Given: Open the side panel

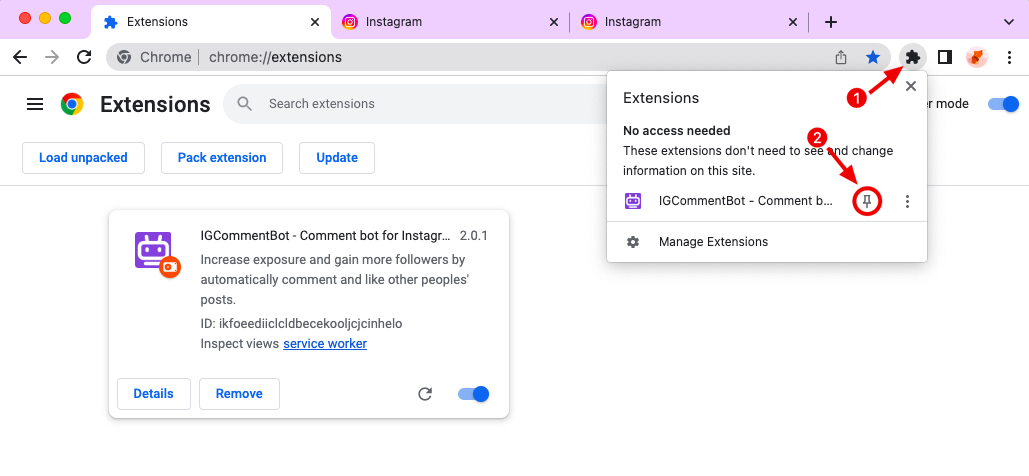Looking at the screenshot, I should [x=945, y=57].
